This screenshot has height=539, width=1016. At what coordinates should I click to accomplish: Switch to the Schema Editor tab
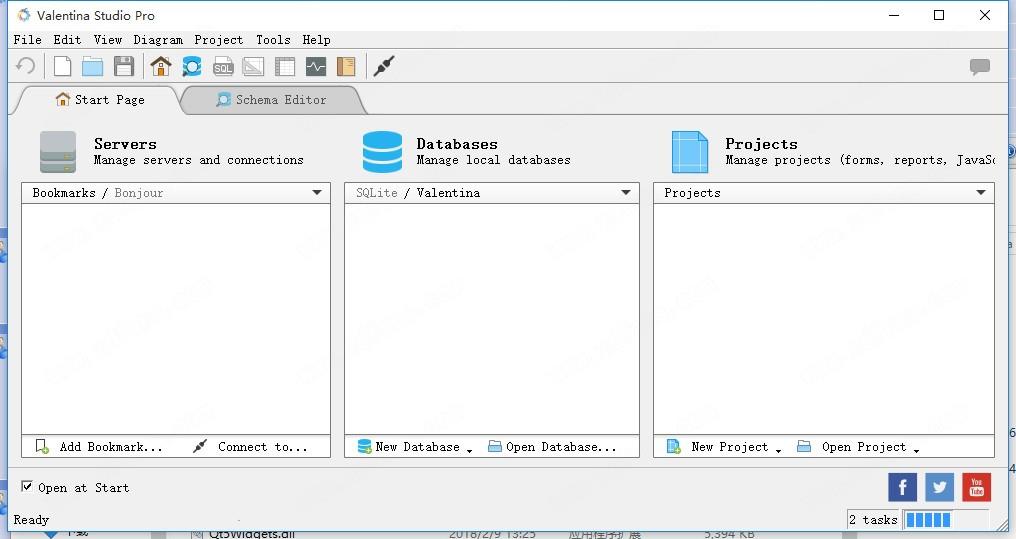point(272,100)
